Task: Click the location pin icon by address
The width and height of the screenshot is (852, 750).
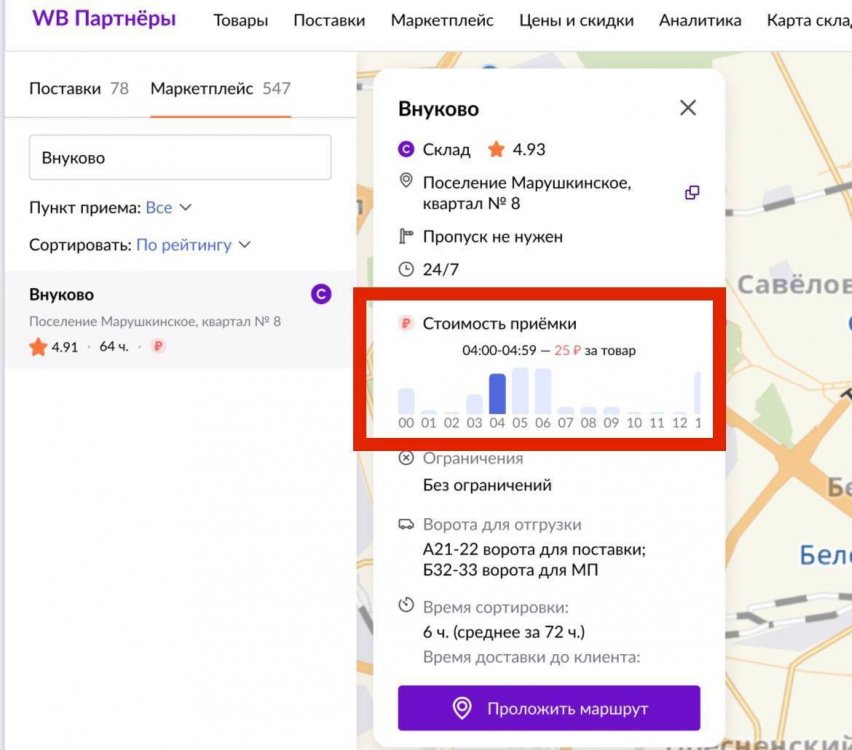Action: (x=406, y=182)
